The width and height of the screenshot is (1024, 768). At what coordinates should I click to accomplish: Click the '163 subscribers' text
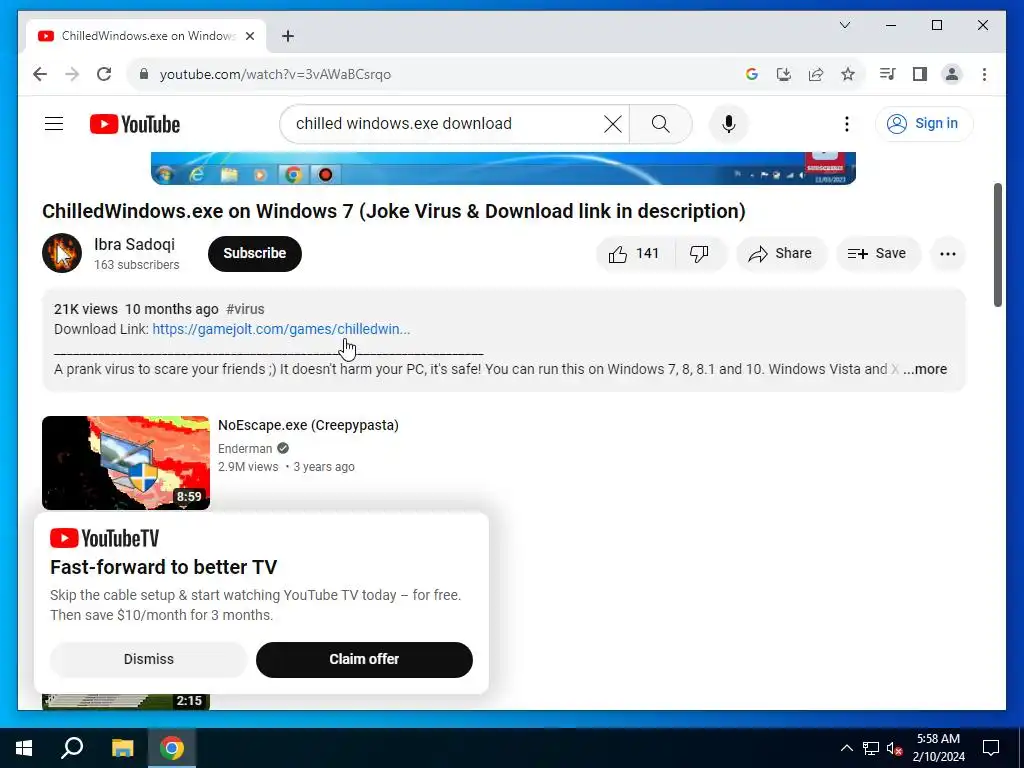pos(136,264)
